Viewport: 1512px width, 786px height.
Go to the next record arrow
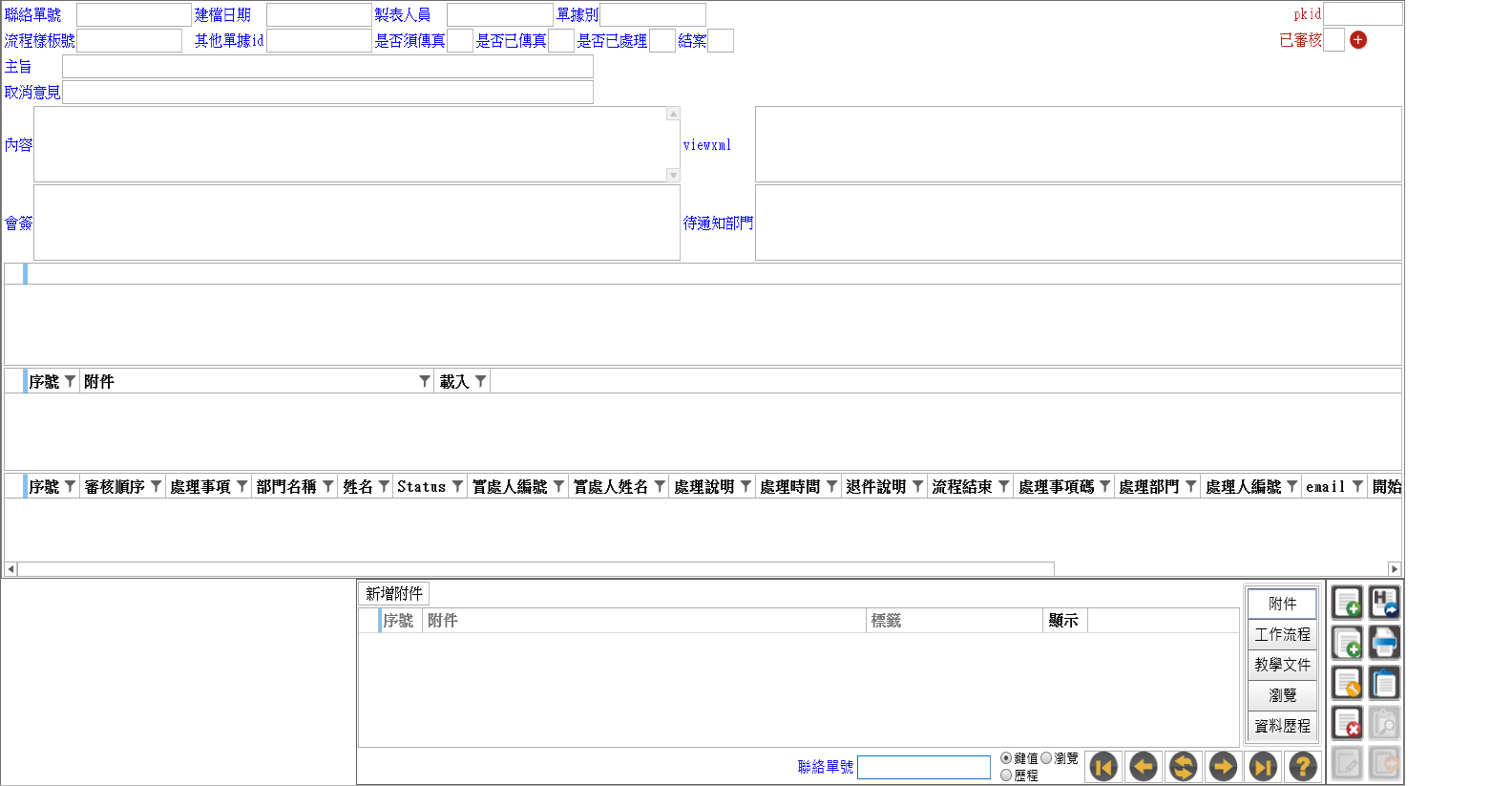tap(1223, 766)
